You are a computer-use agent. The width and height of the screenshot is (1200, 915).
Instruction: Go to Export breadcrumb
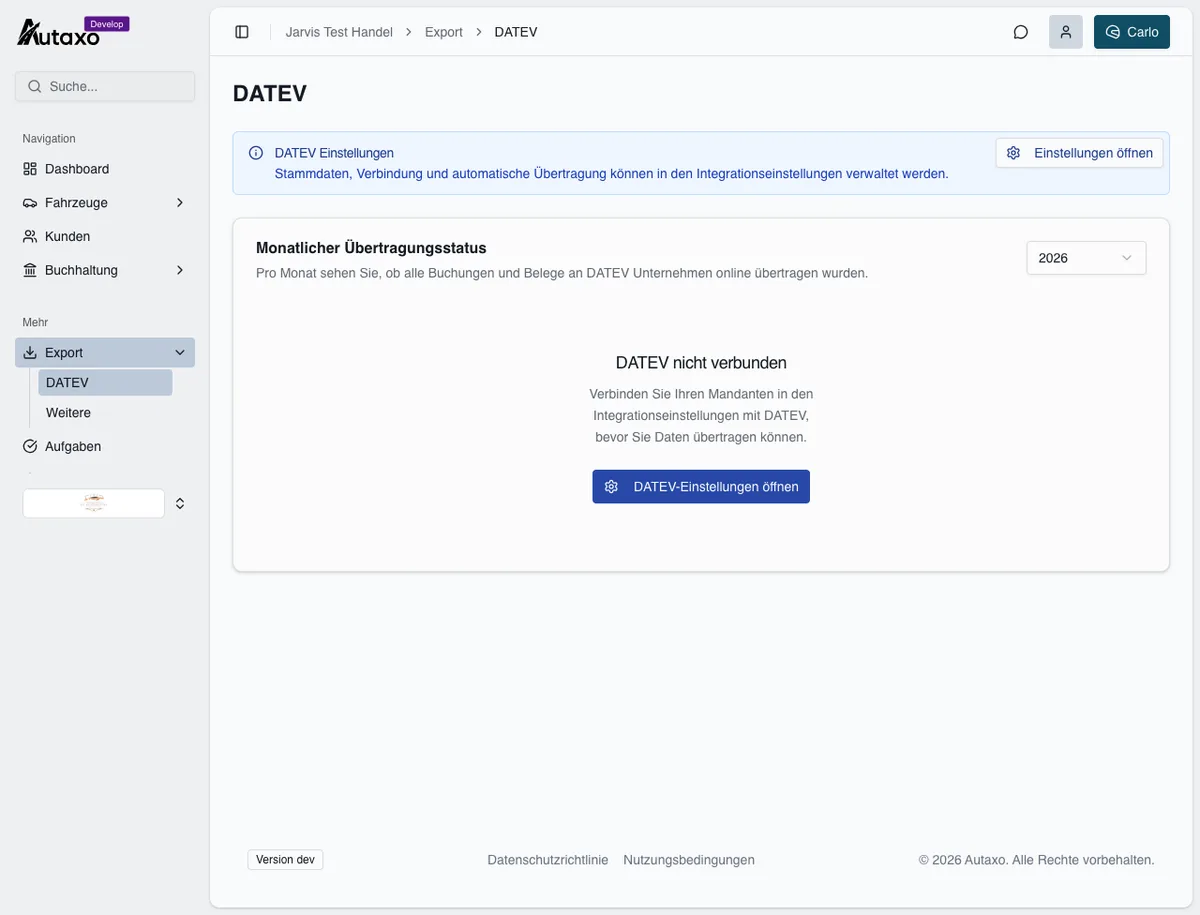click(444, 32)
